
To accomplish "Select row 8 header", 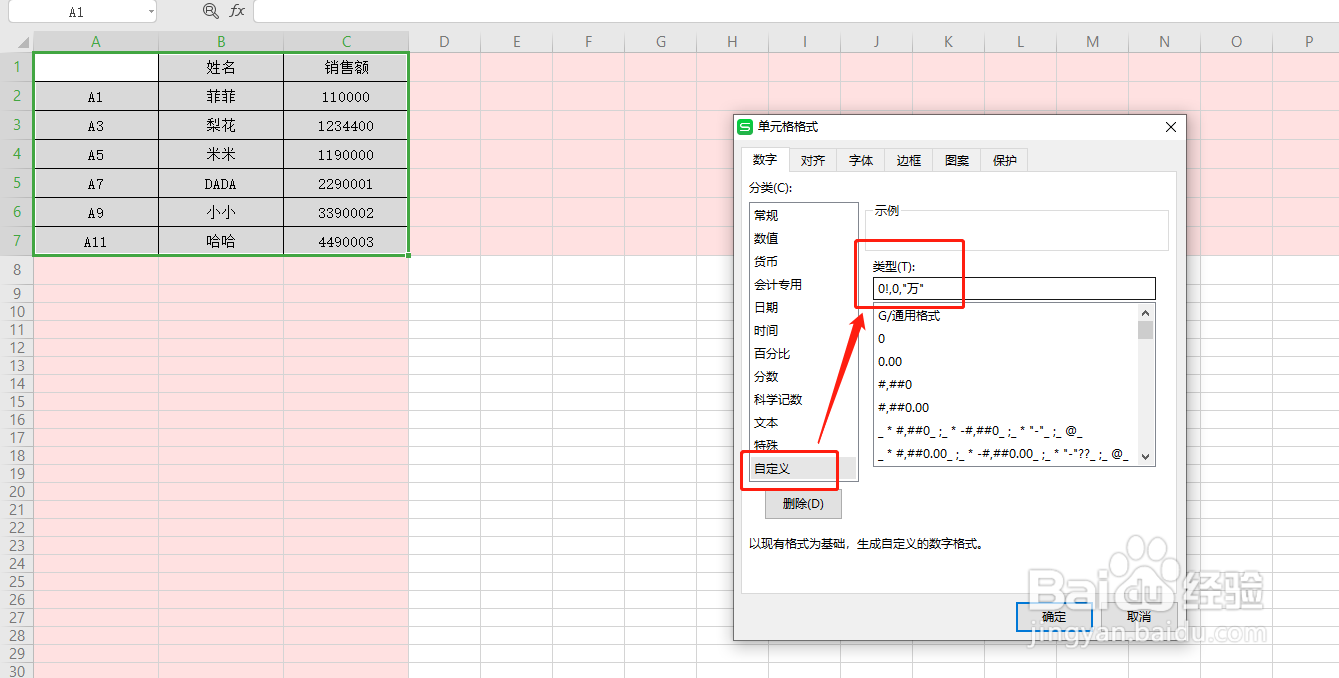I will click(17, 270).
